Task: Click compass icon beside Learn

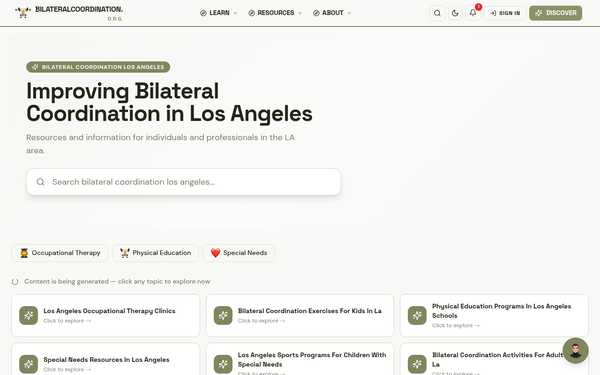Action: click(203, 13)
